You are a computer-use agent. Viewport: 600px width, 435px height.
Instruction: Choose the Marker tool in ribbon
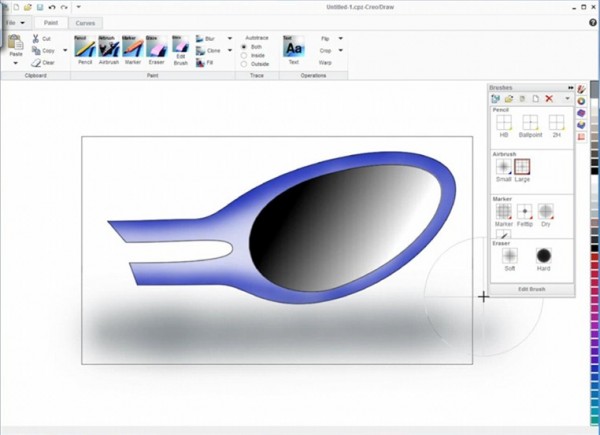132,47
